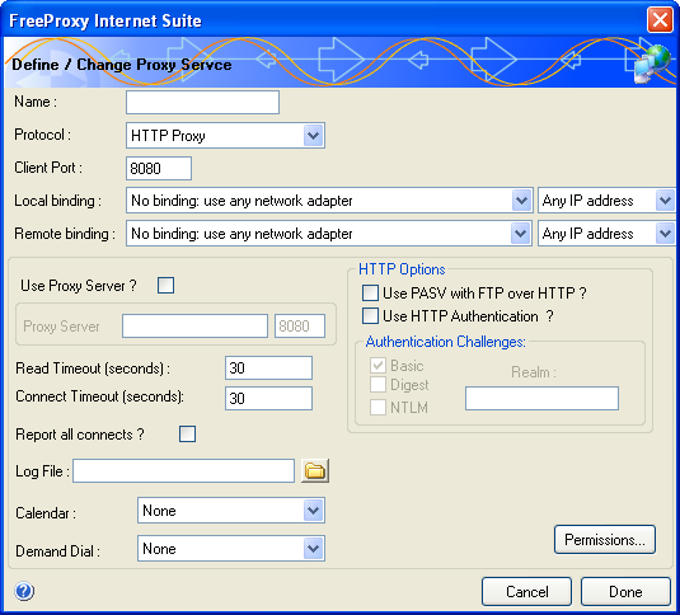Expand the Local binding Any IP address dropdown

pyautogui.click(x=606, y=200)
